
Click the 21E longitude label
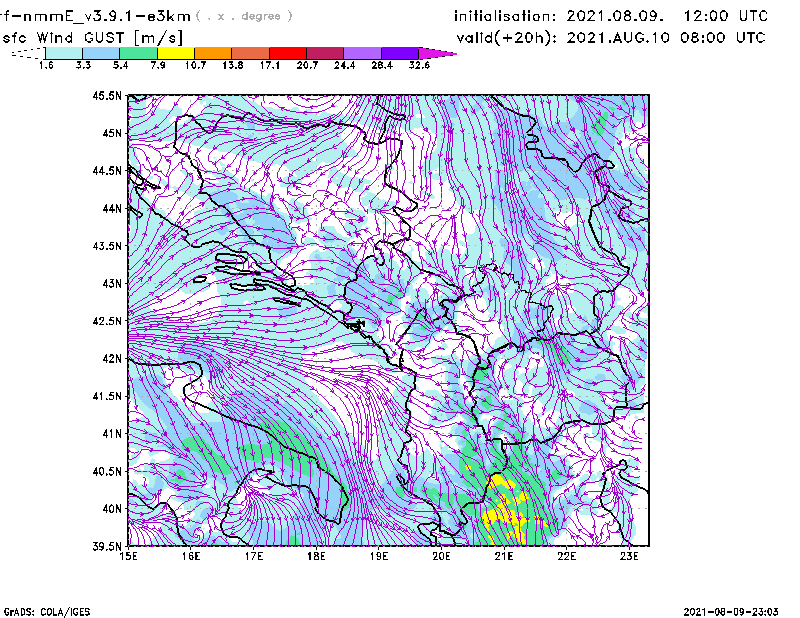coord(504,556)
